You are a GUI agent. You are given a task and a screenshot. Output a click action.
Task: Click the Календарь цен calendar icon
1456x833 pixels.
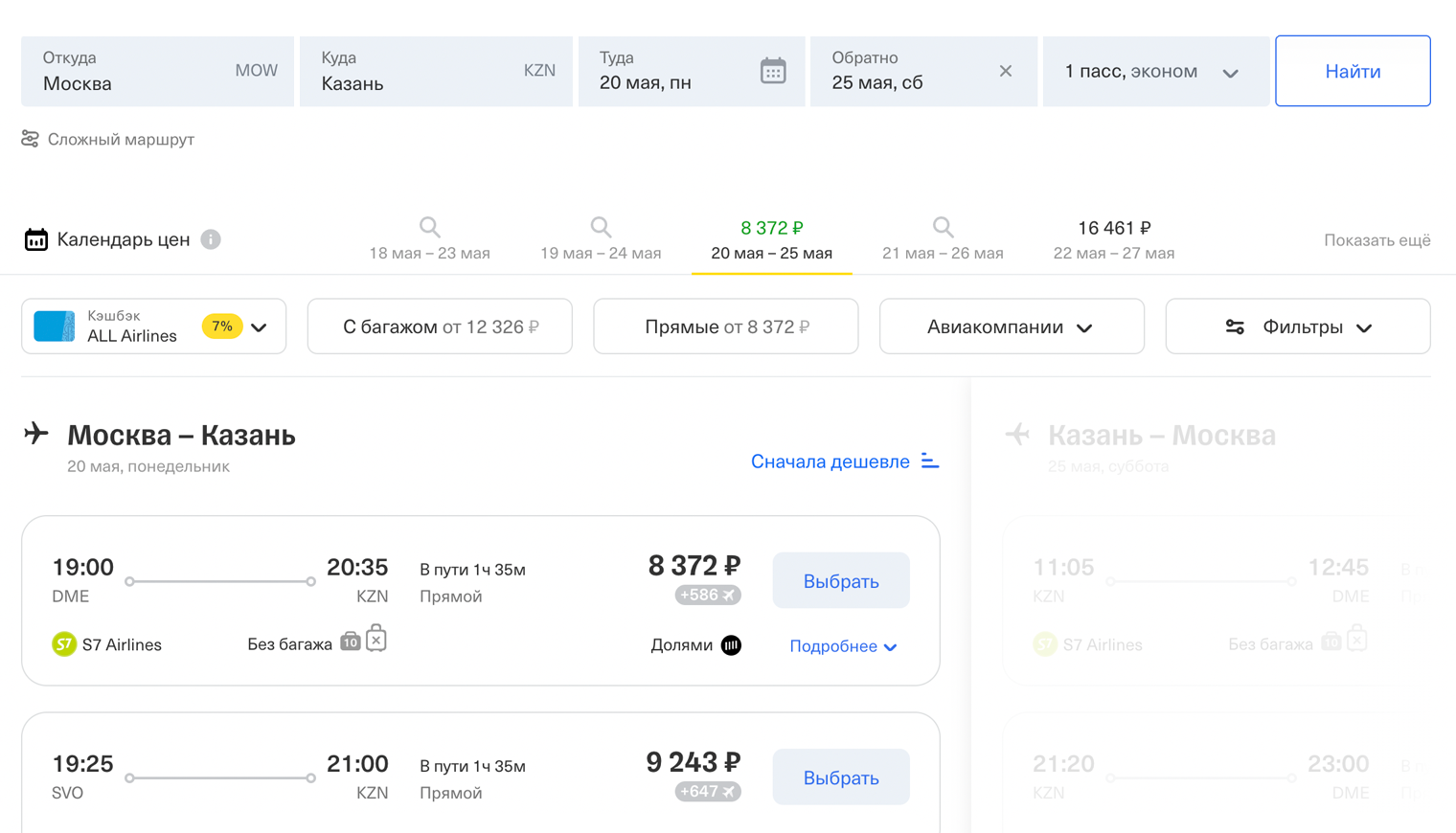point(36,239)
